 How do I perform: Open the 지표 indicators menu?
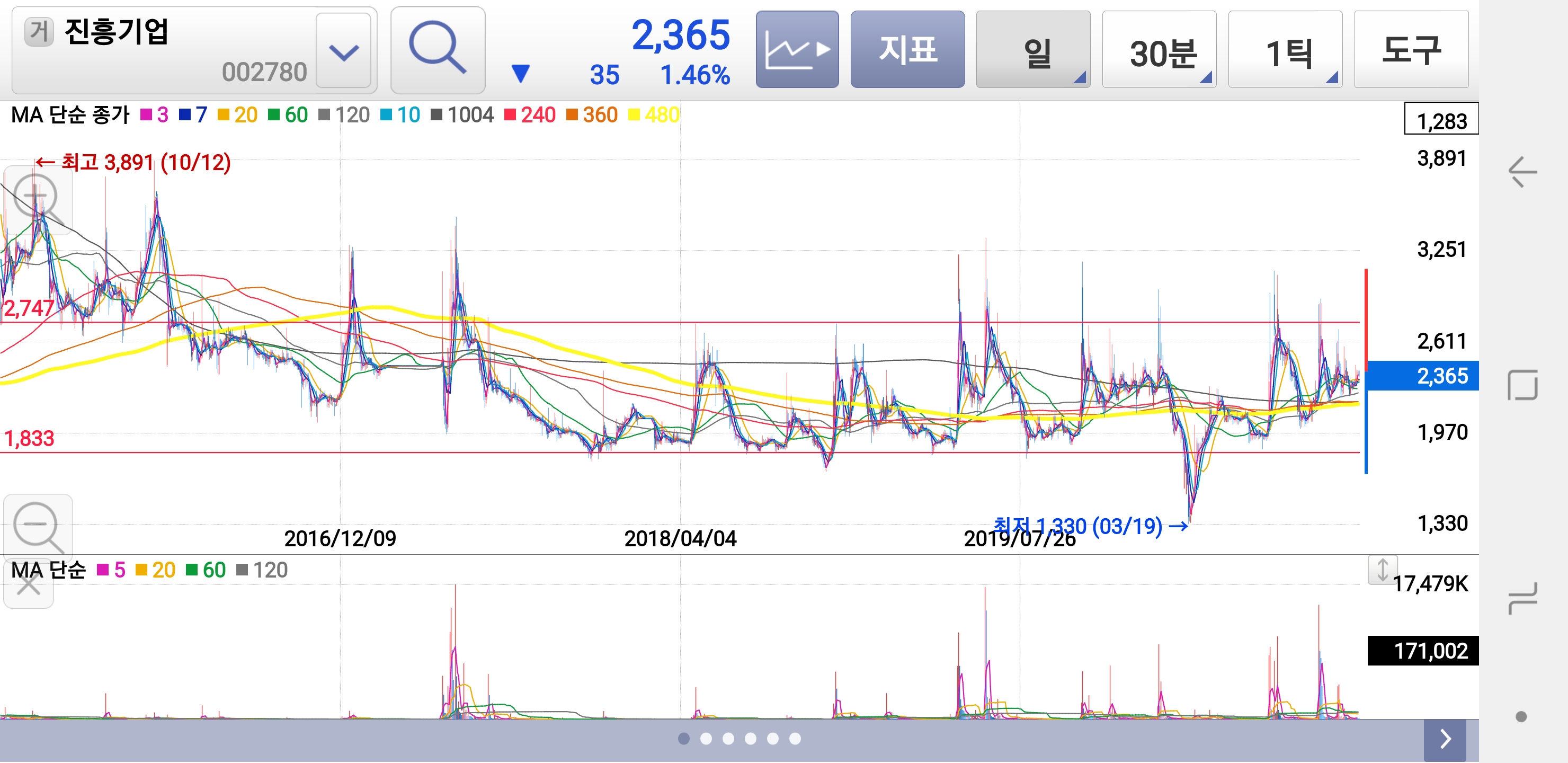pyautogui.click(x=907, y=50)
